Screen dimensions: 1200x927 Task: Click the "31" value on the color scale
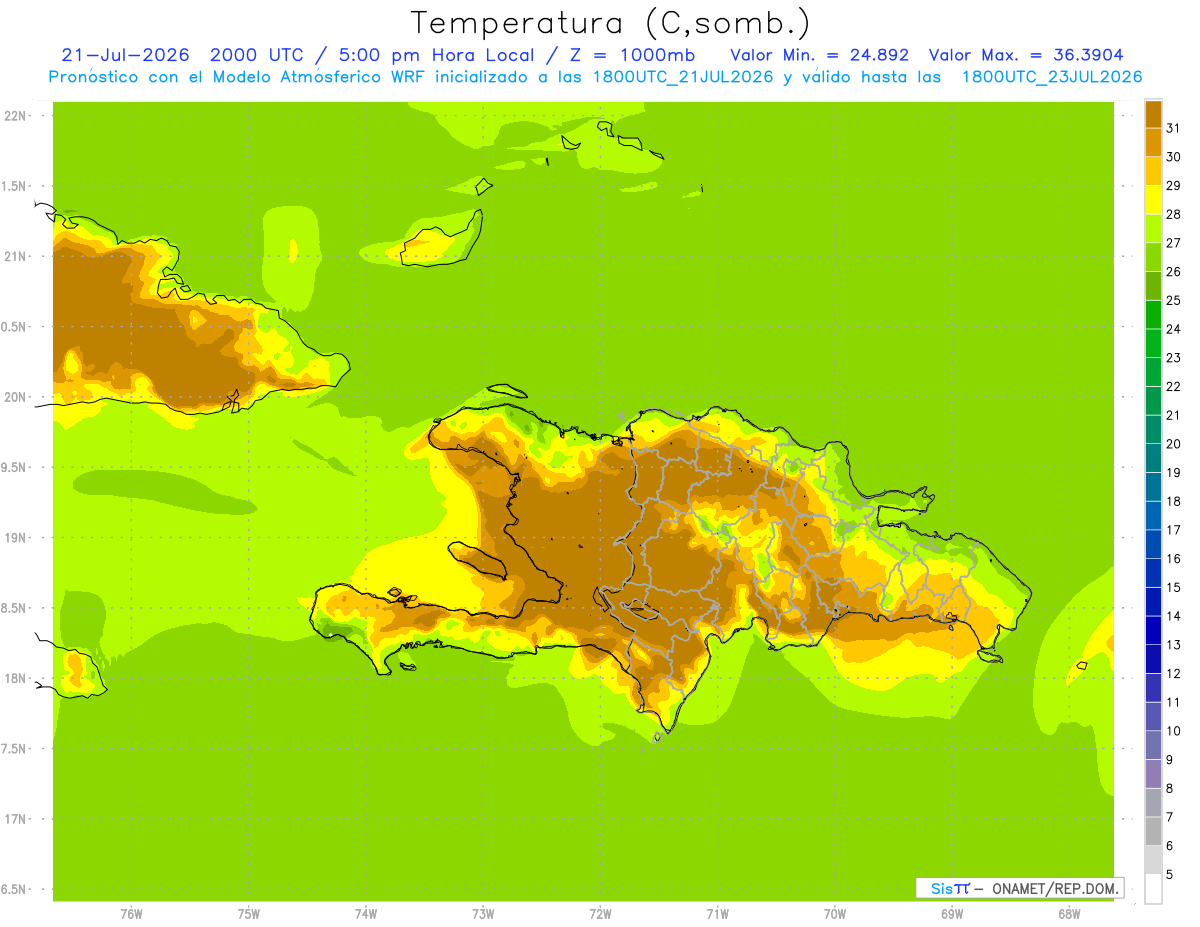pos(1173,128)
